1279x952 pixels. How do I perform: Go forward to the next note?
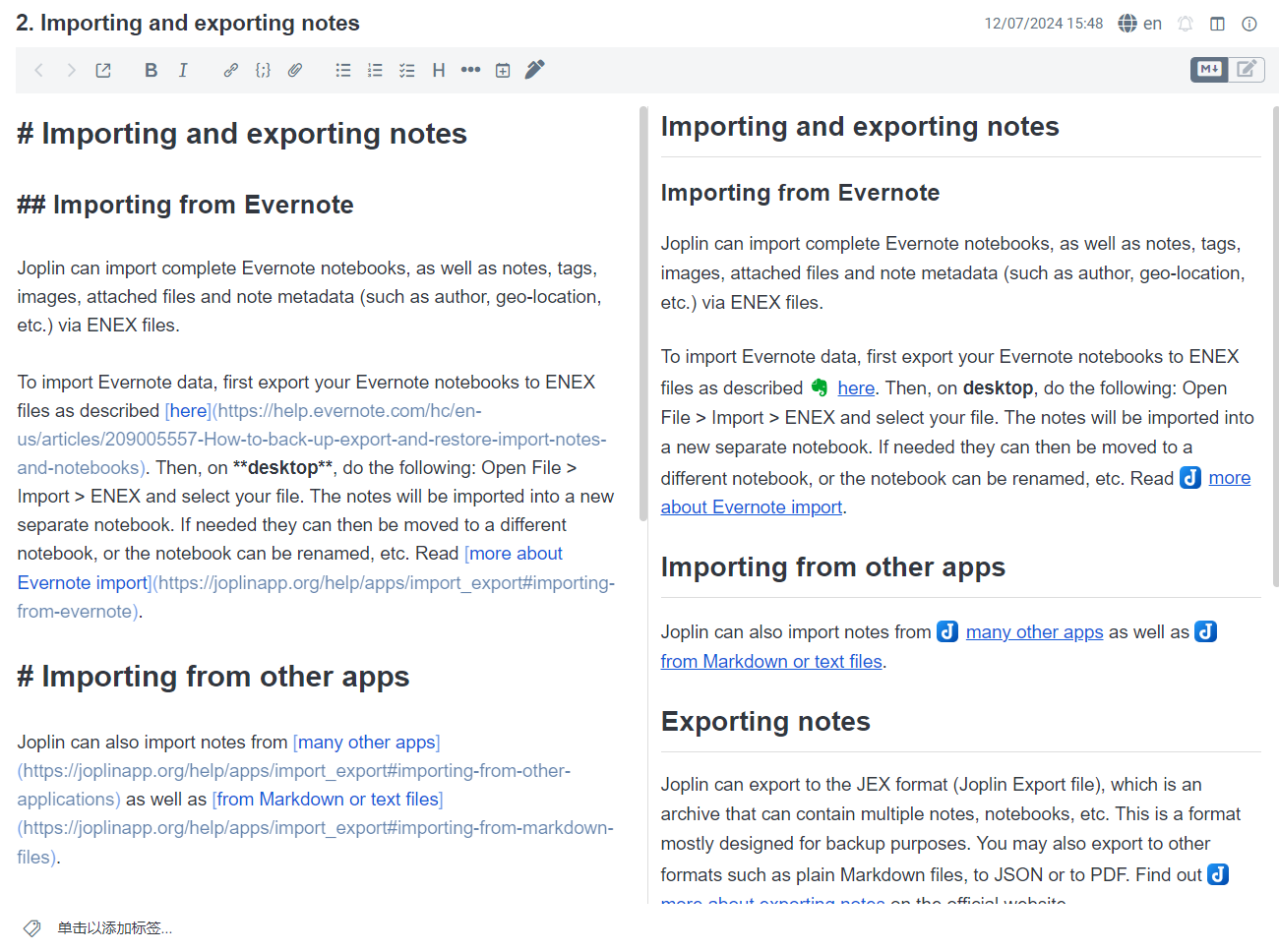[x=71, y=70]
